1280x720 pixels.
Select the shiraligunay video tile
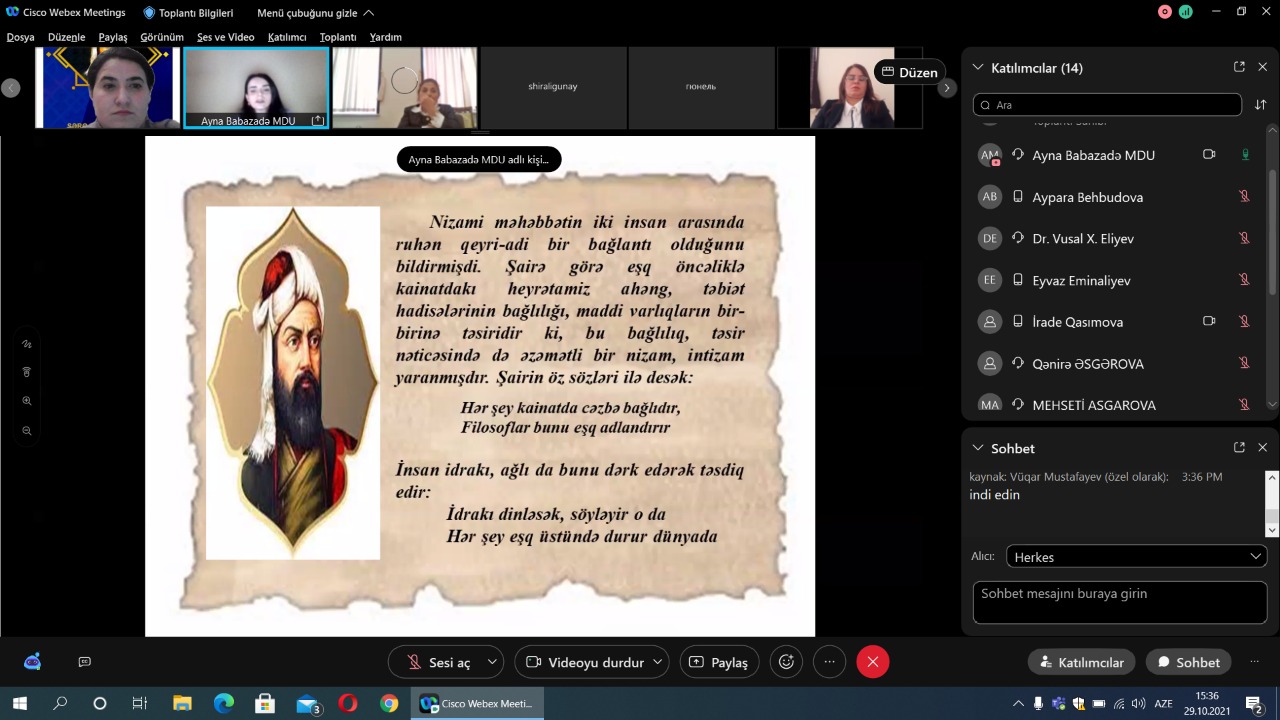click(x=553, y=88)
